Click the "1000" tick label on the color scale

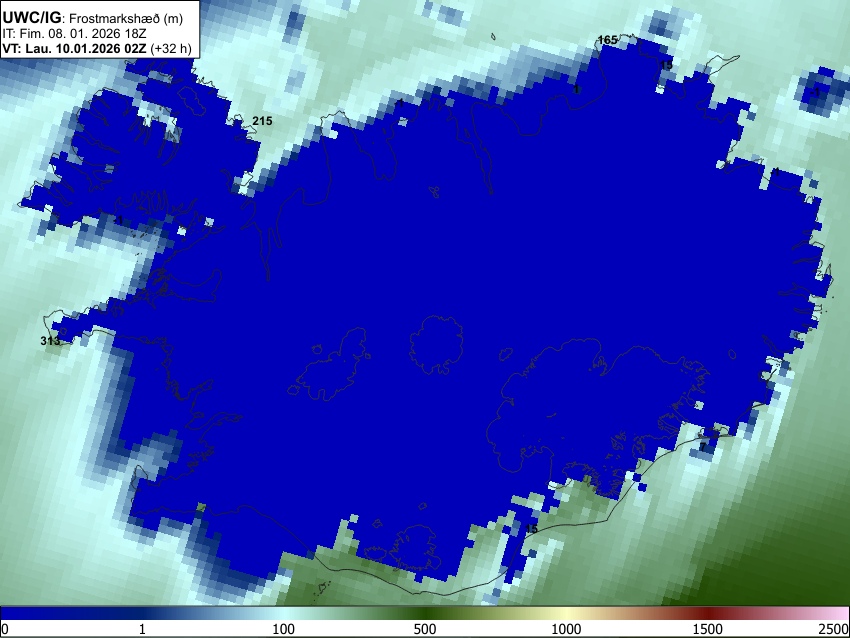coord(566,629)
